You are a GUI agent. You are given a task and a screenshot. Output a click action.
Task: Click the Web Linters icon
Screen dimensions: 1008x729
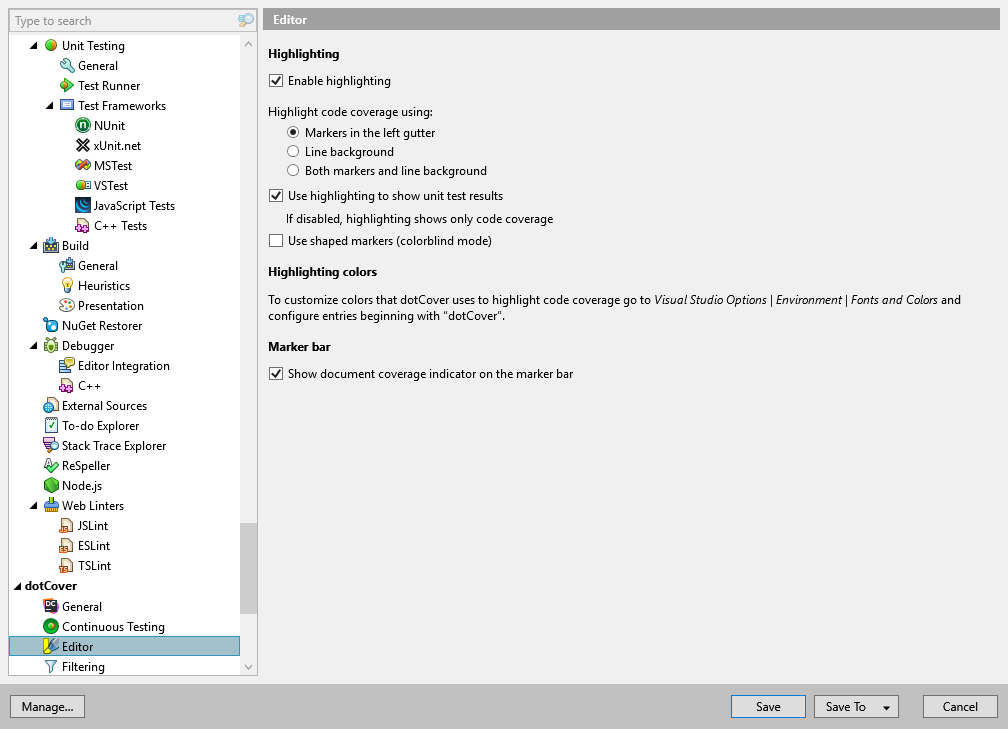[x=51, y=505]
